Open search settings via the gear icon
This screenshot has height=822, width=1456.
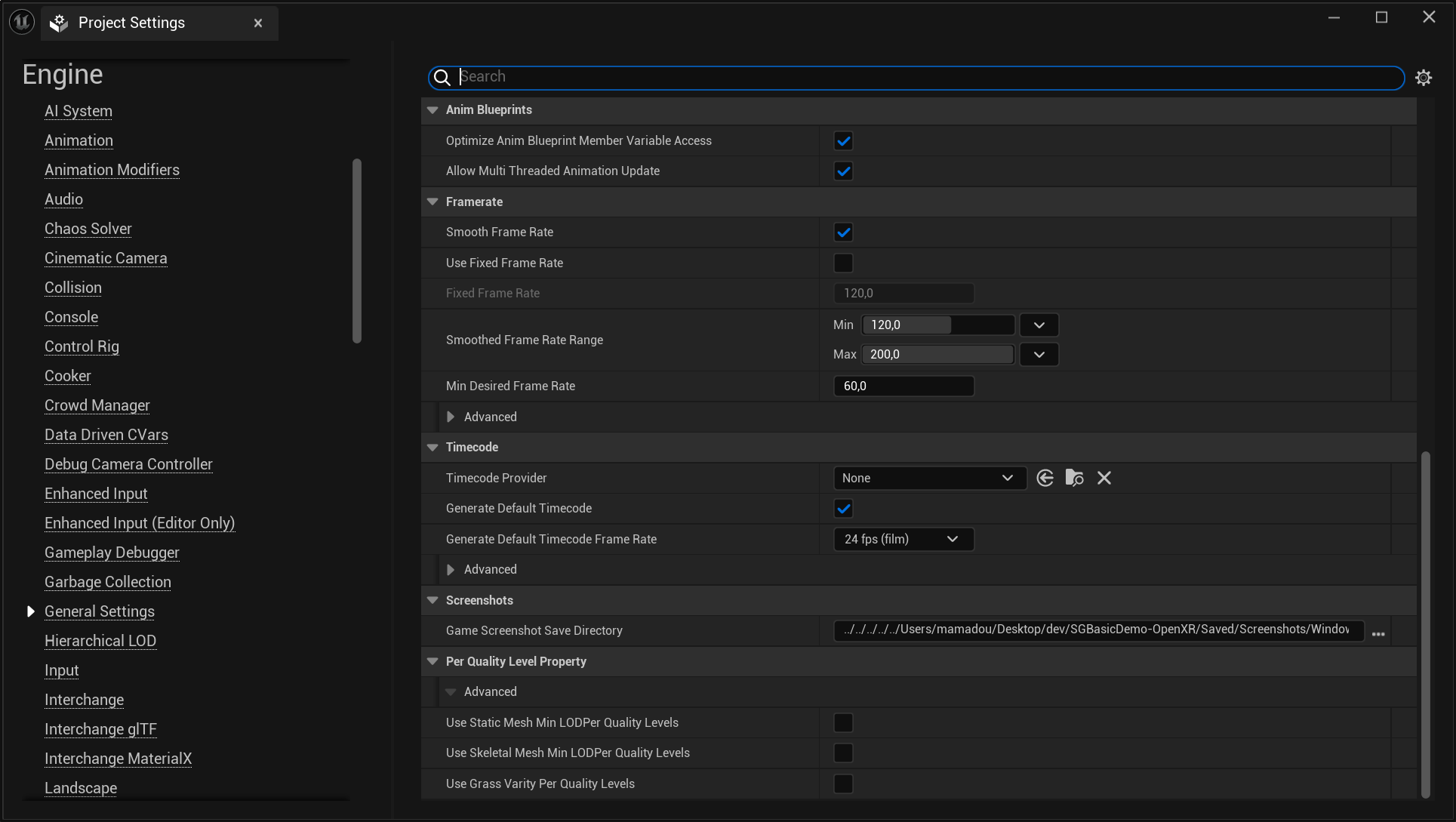(x=1424, y=77)
